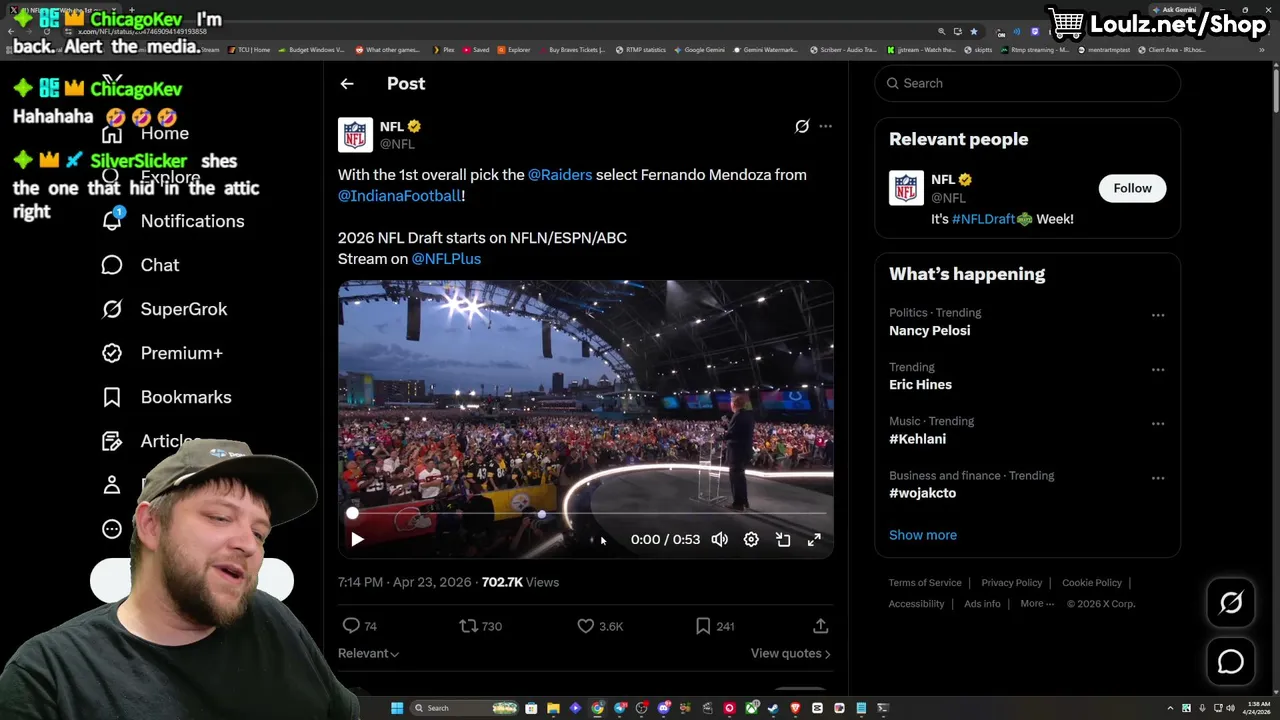Open Privacy Policy link
The height and width of the screenshot is (720, 1280).
pos(1011,583)
